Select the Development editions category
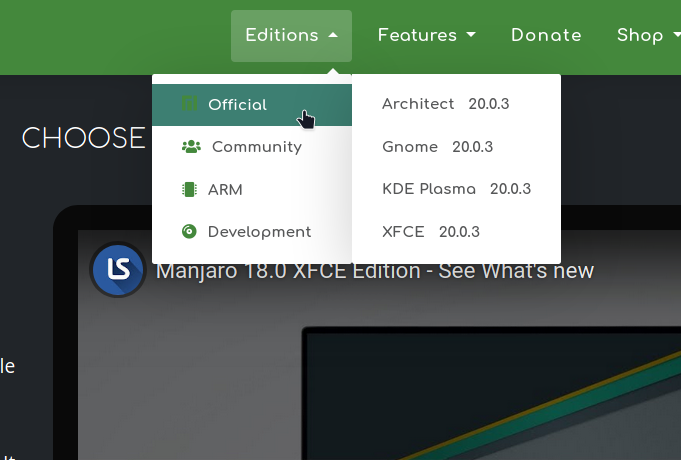Screen dimensions: 681x460 [252, 232]
